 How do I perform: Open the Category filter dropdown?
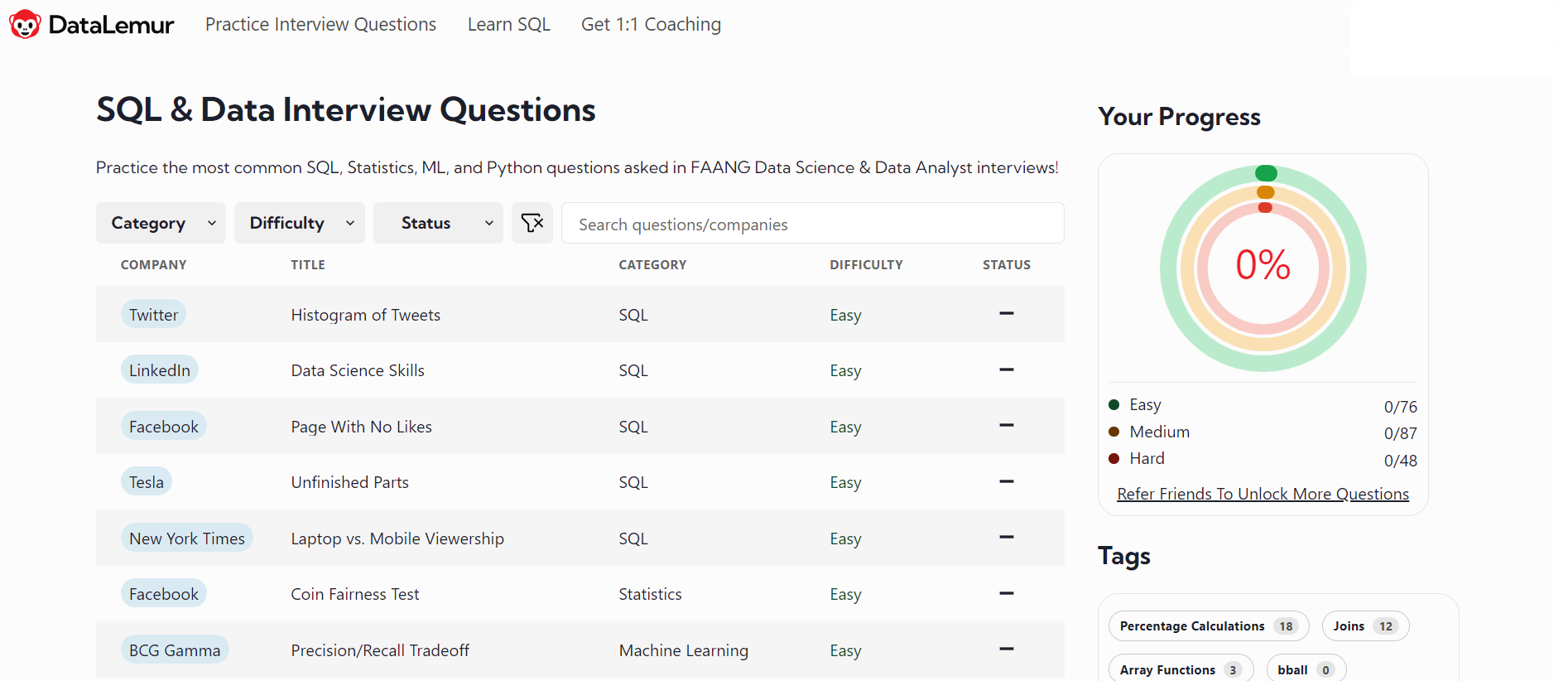pyautogui.click(x=161, y=223)
